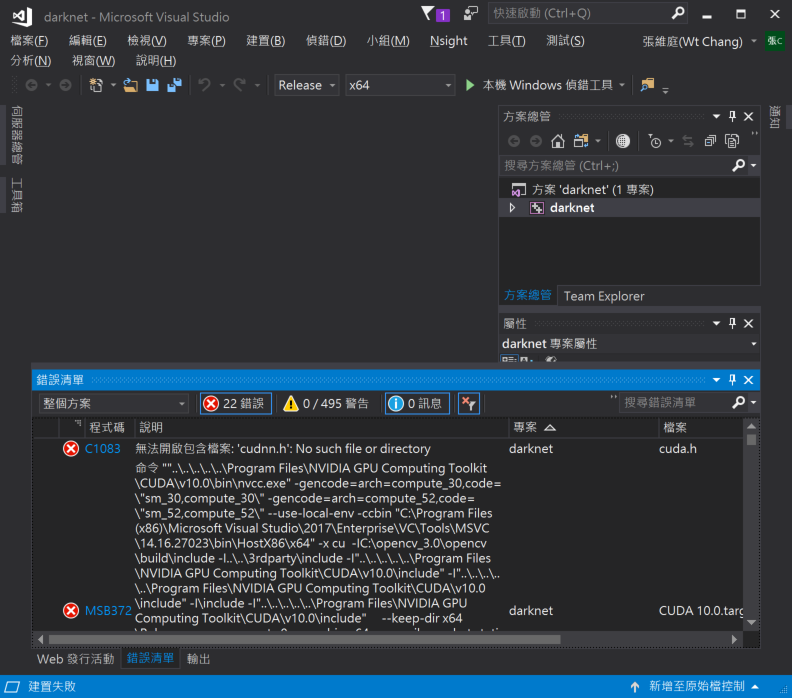Click the error list horizontal scrollbar

coord(305,639)
